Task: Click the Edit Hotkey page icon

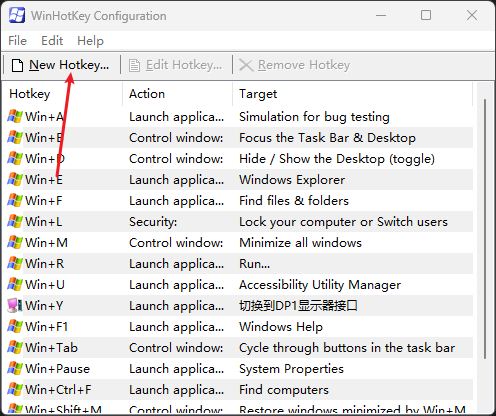Action: (134, 65)
